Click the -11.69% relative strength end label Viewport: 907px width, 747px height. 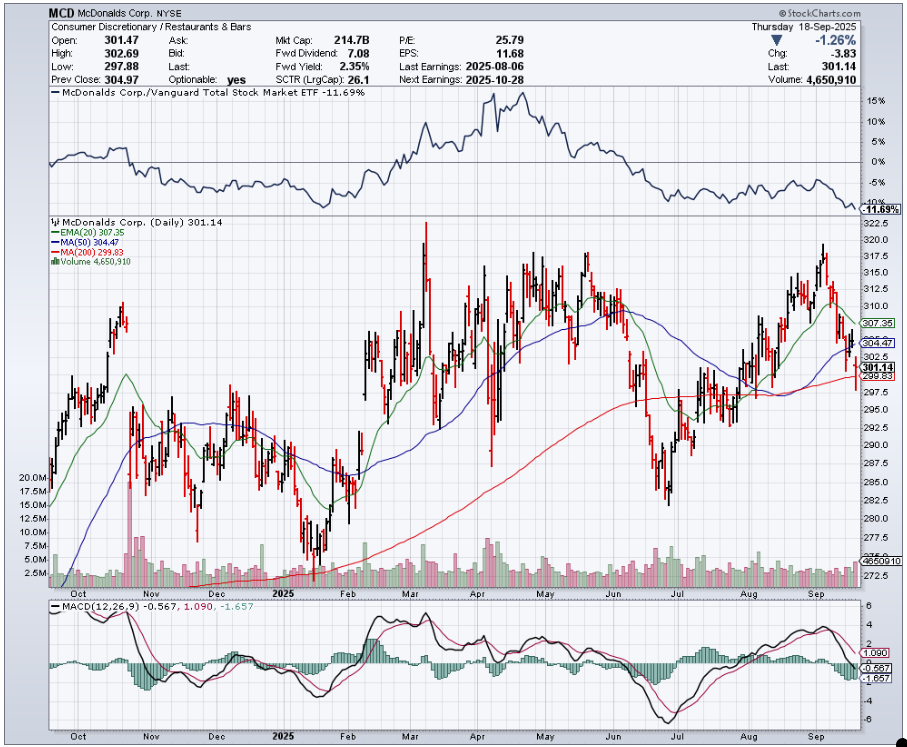[x=880, y=209]
